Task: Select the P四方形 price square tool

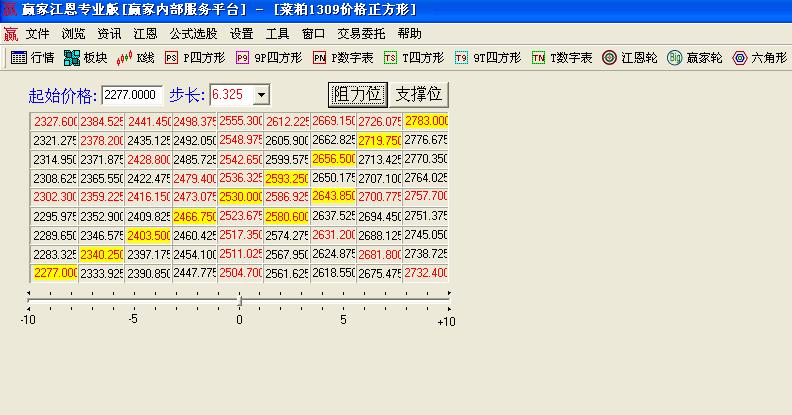Action: pyautogui.click(x=195, y=58)
